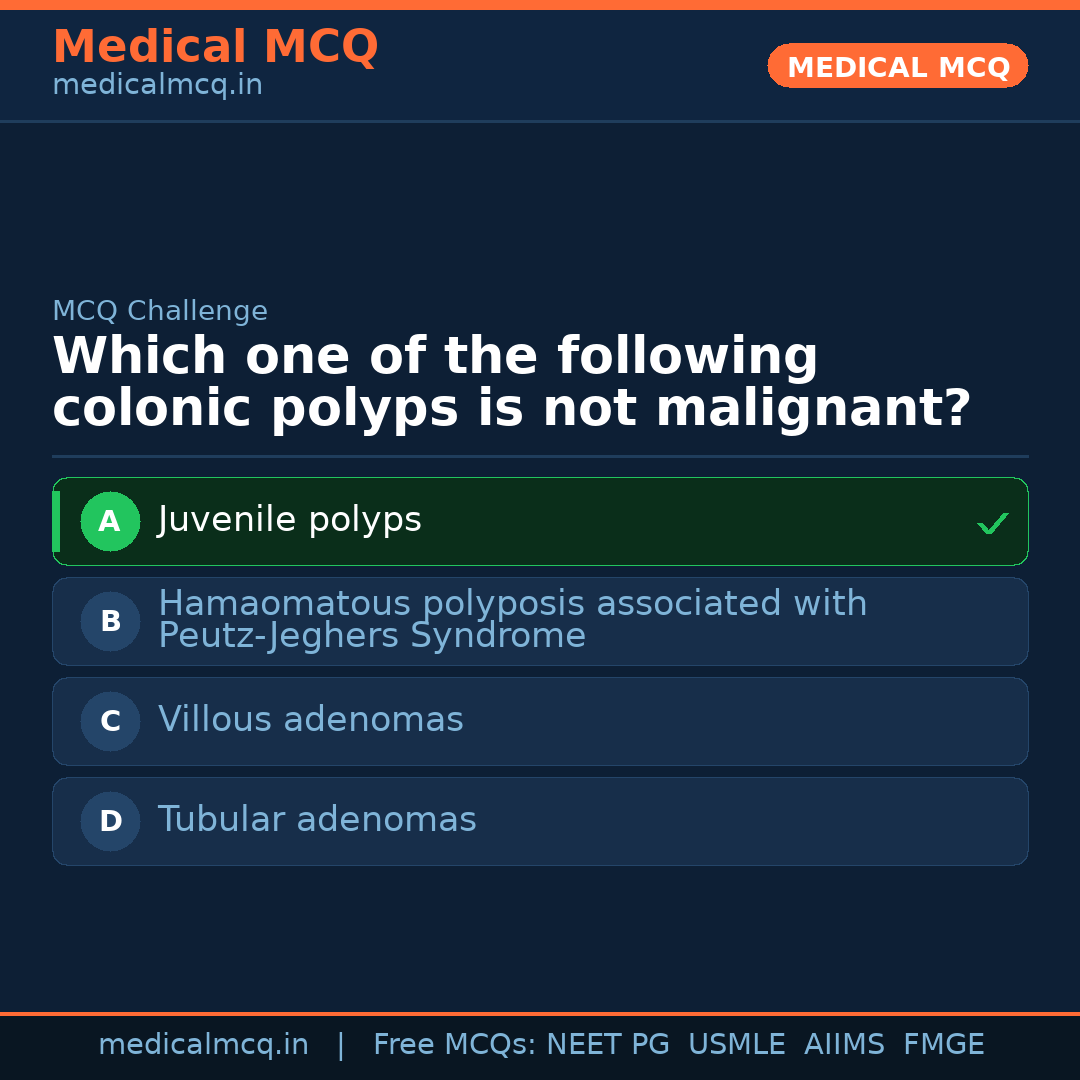Click the Medical MCQ header logo text
The width and height of the screenshot is (1080, 1080).
coord(215,47)
